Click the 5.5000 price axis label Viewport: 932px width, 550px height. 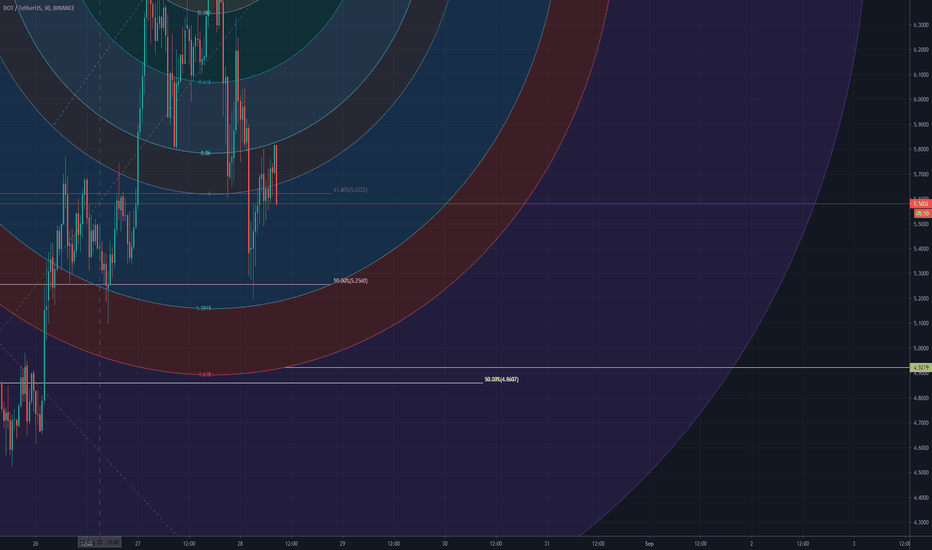pyautogui.click(x=921, y=224)
